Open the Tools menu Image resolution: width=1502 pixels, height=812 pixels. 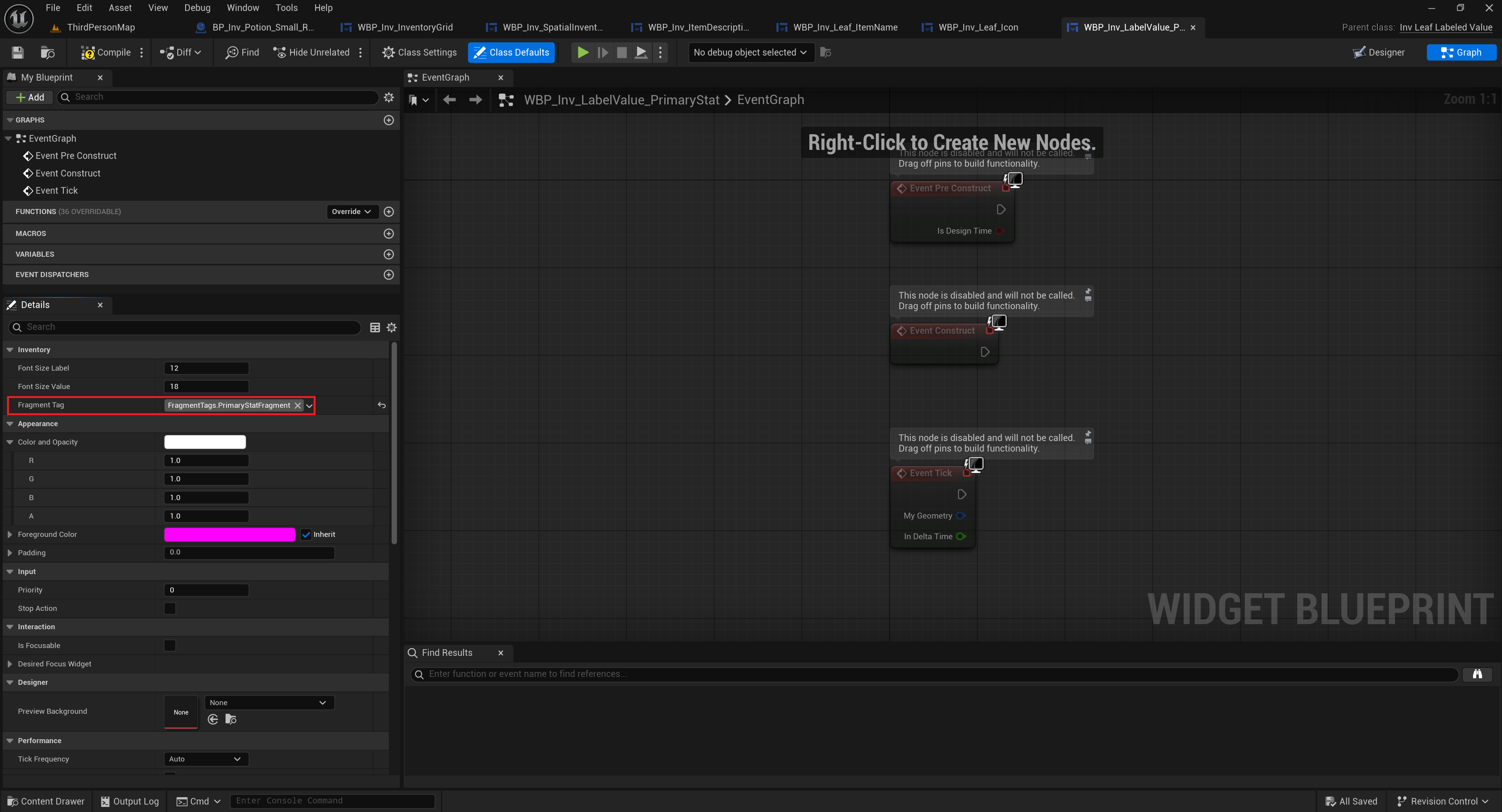[286, 7]
